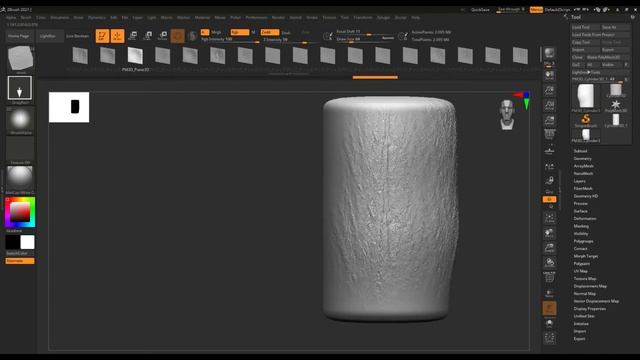Expand the Displacement Map subpalette
Viewport: 640px width, 360px height.
point(590,286)
